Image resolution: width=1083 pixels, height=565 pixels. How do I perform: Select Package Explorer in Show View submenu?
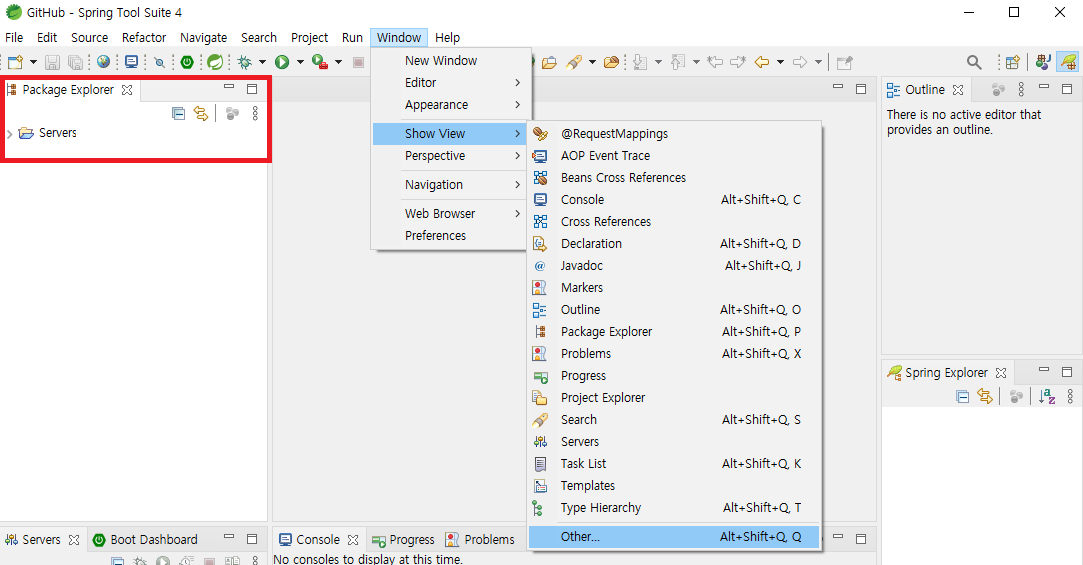(675, 332)
